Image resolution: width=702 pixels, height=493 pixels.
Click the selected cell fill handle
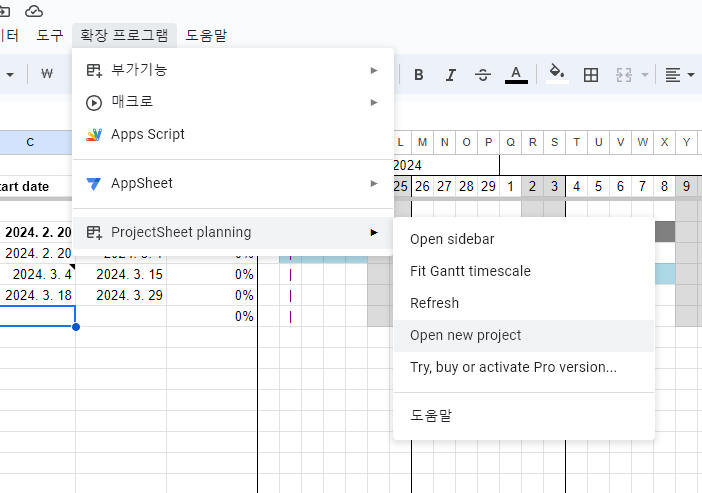click(76, 327)
